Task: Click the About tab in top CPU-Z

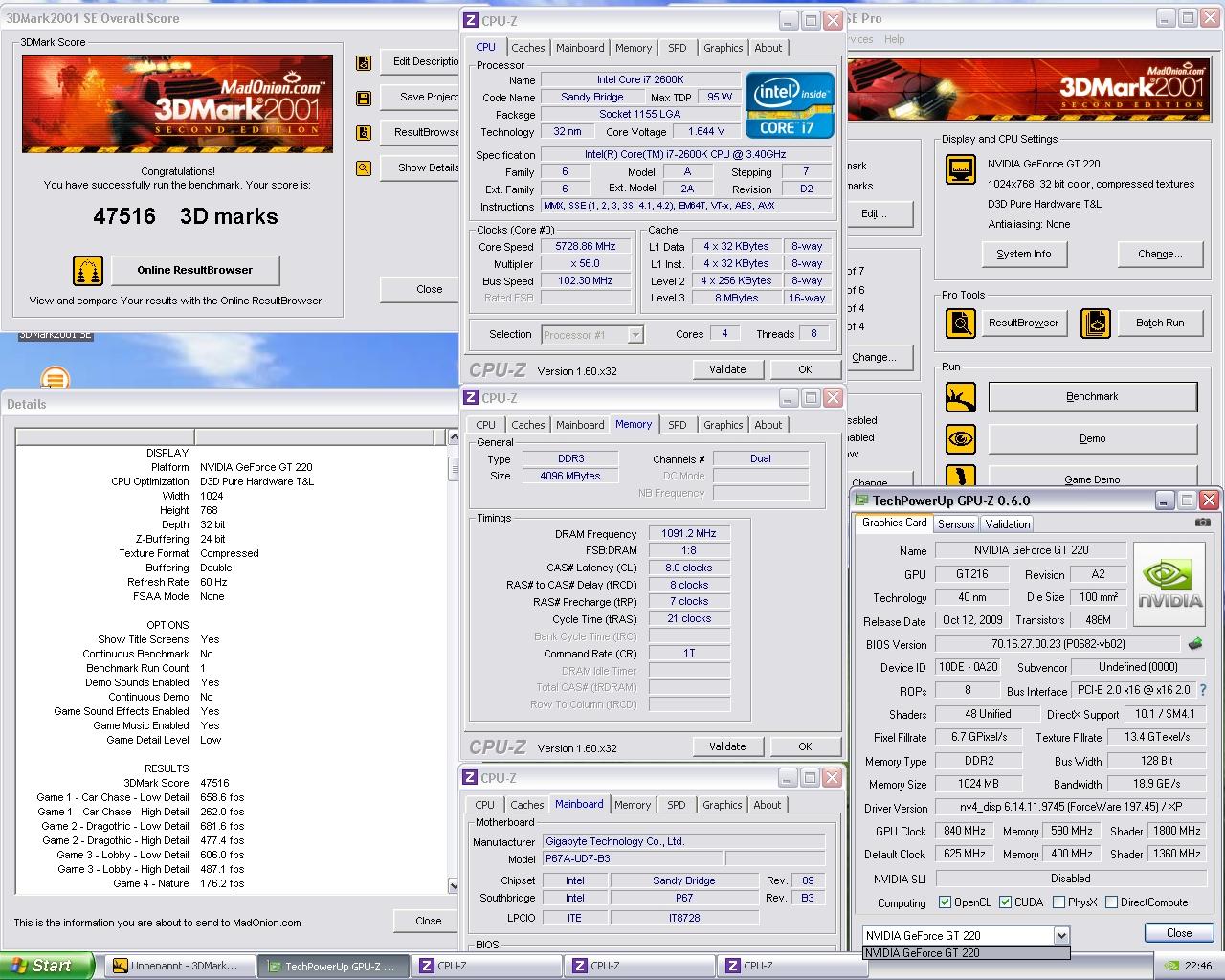Action: click(768, 48)
